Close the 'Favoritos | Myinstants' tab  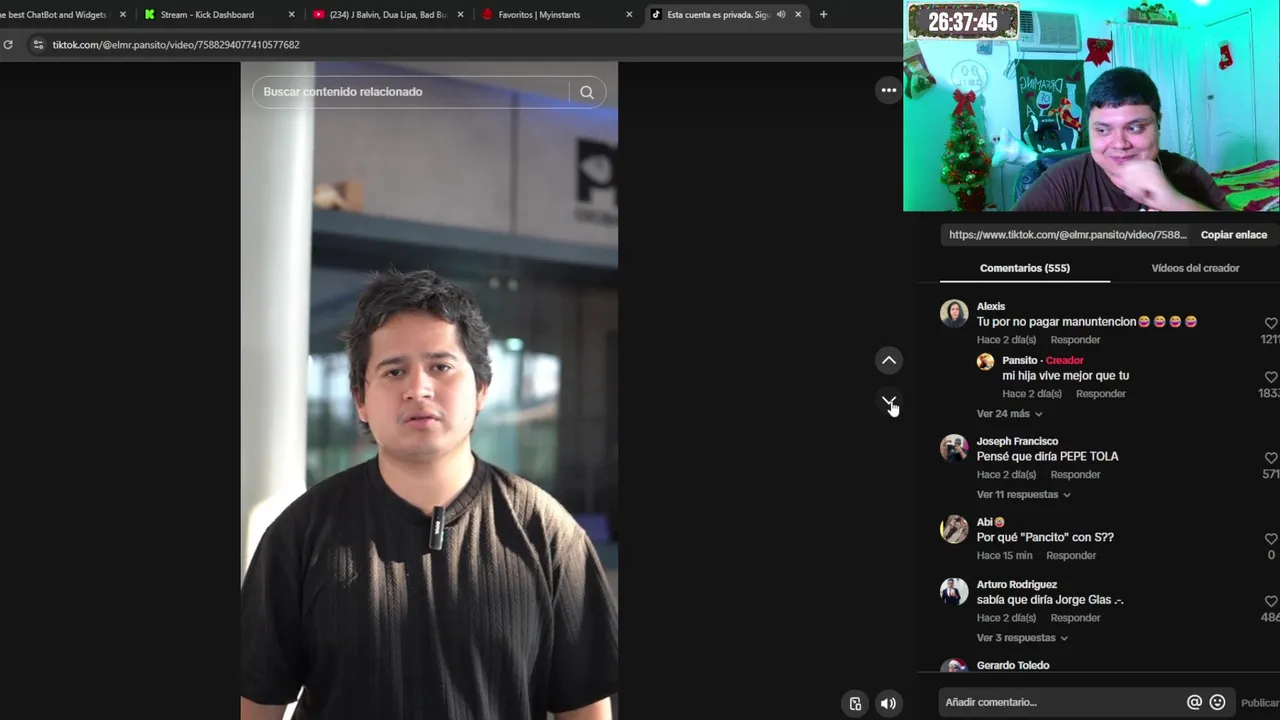(629, 15)
